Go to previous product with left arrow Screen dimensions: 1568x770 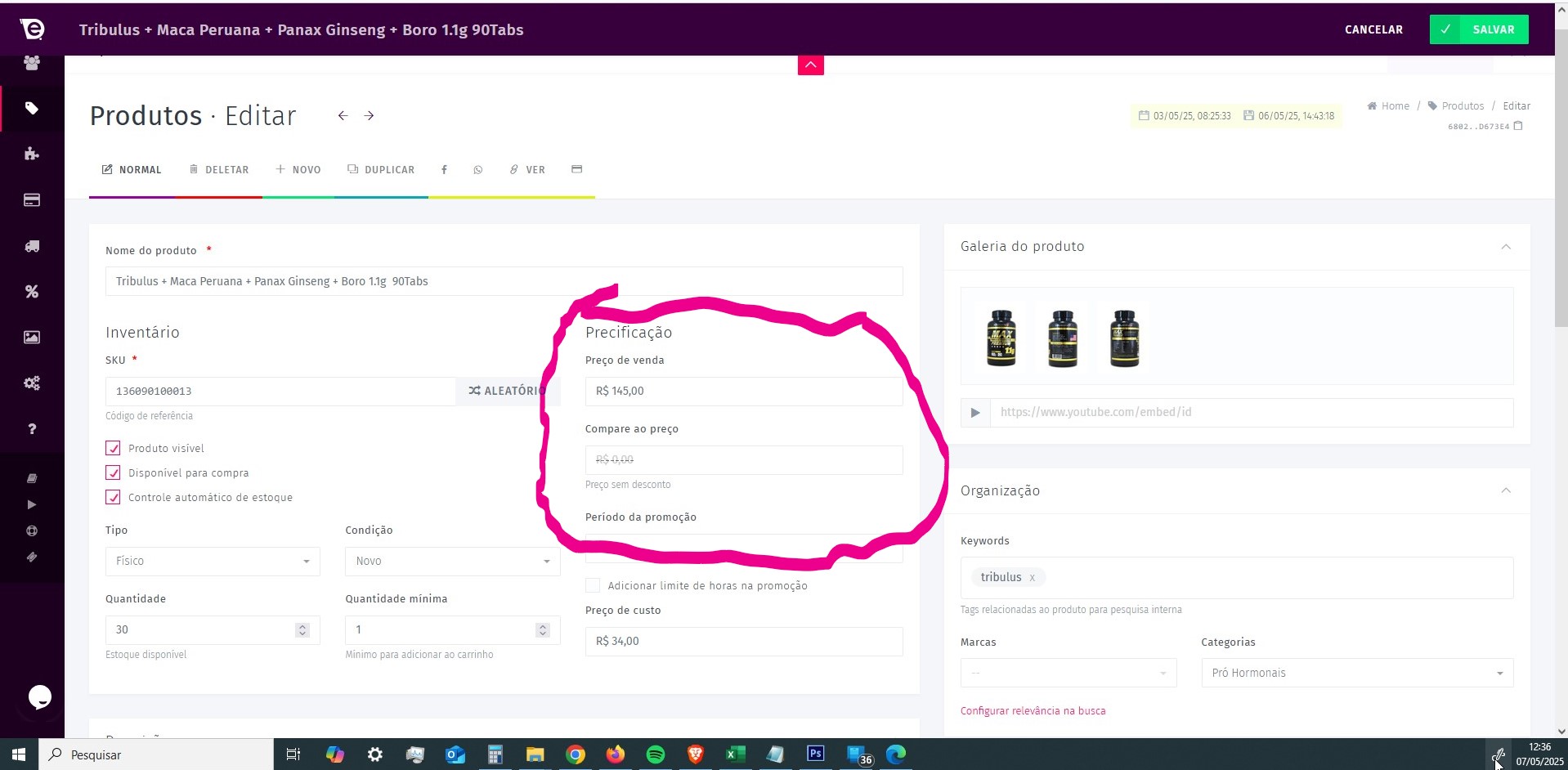coord(343,116)
